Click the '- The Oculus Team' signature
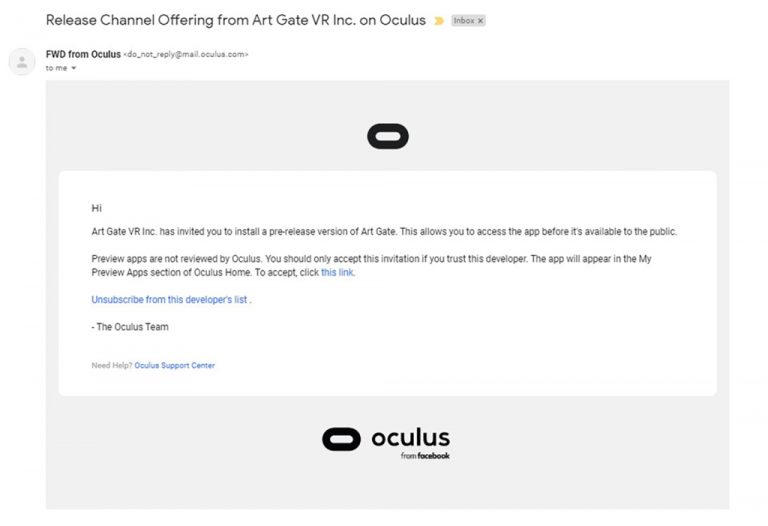 click(130, 327)
